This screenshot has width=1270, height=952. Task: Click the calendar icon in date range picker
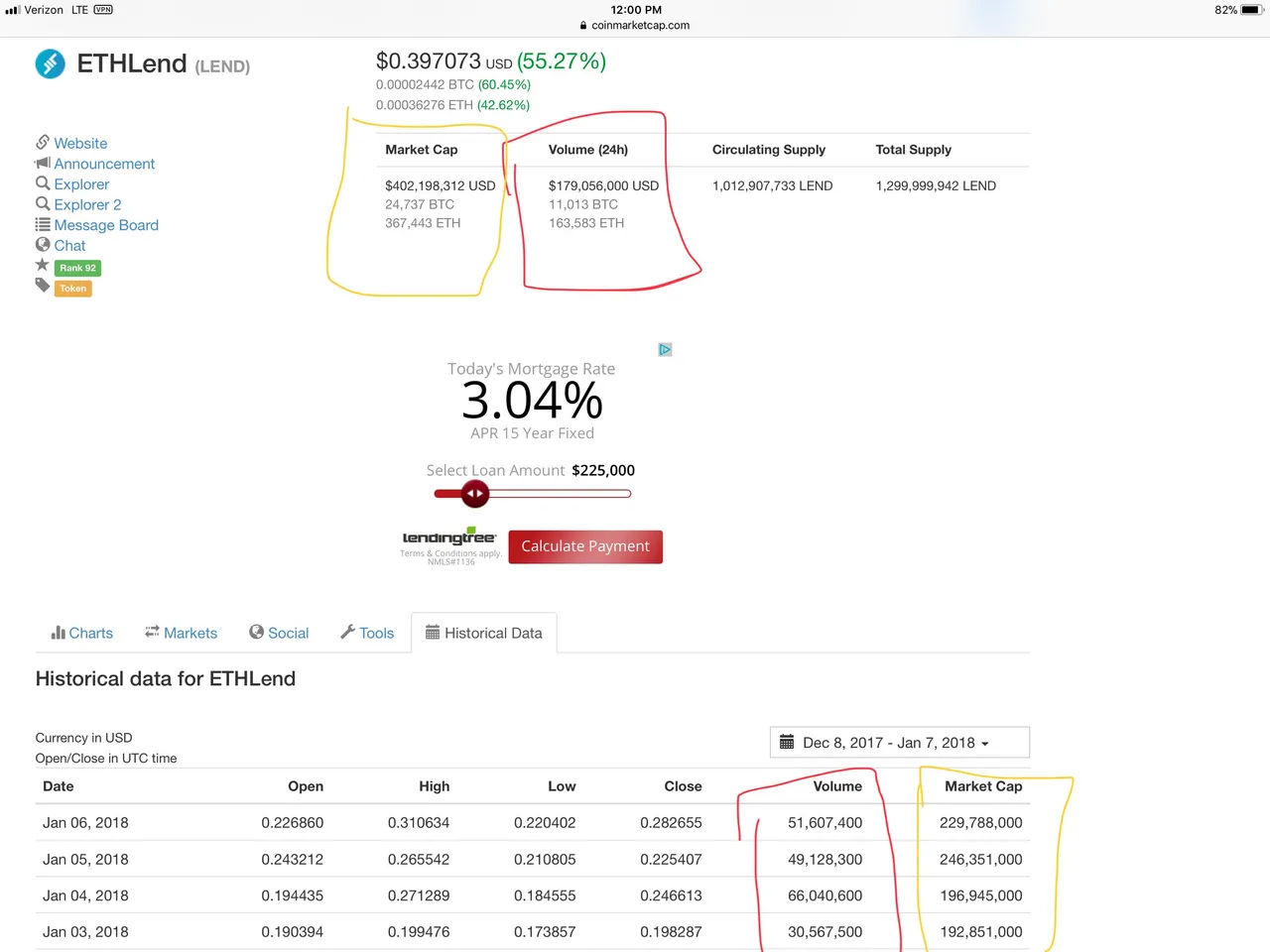(x=787, y=742)
